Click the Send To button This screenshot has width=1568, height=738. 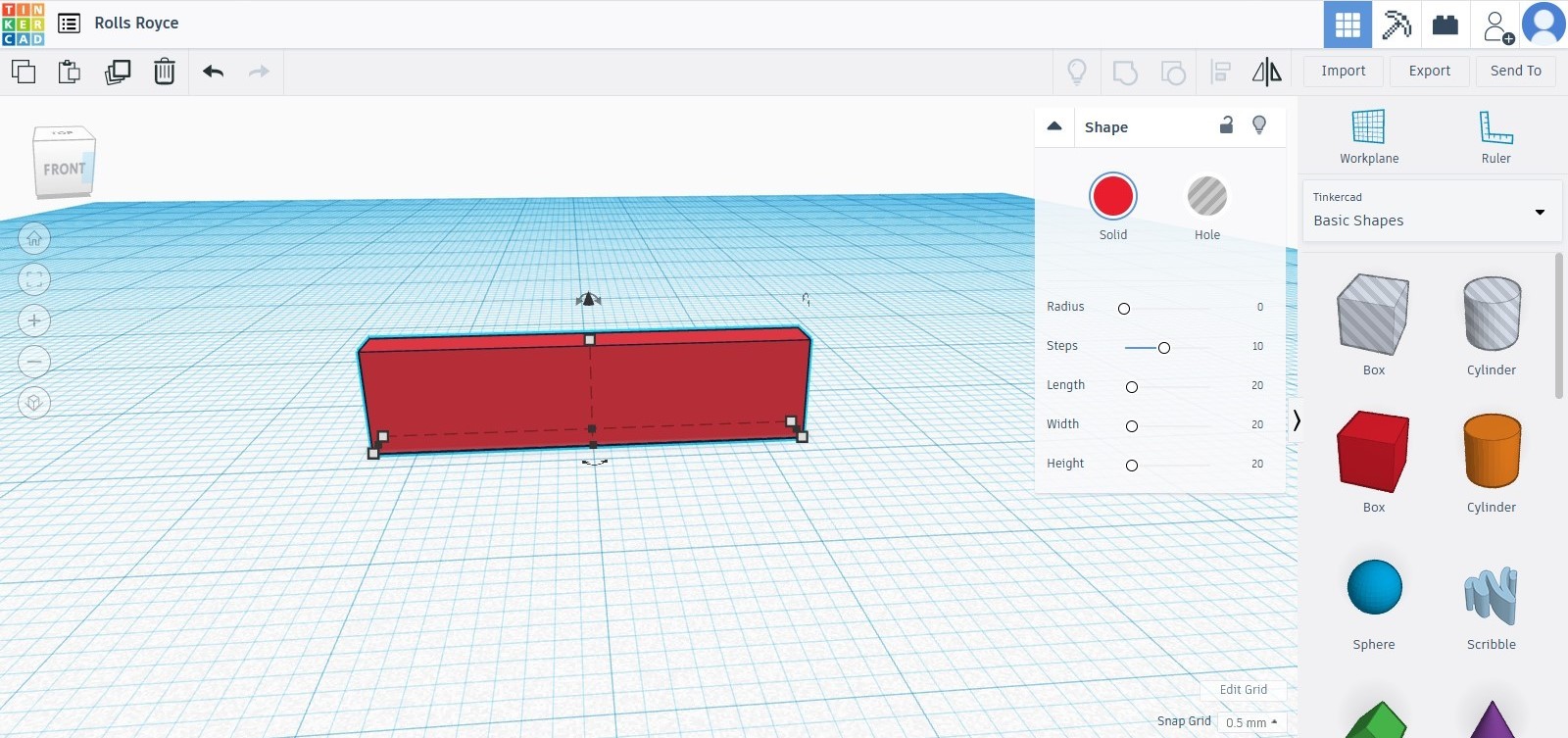1516,72
